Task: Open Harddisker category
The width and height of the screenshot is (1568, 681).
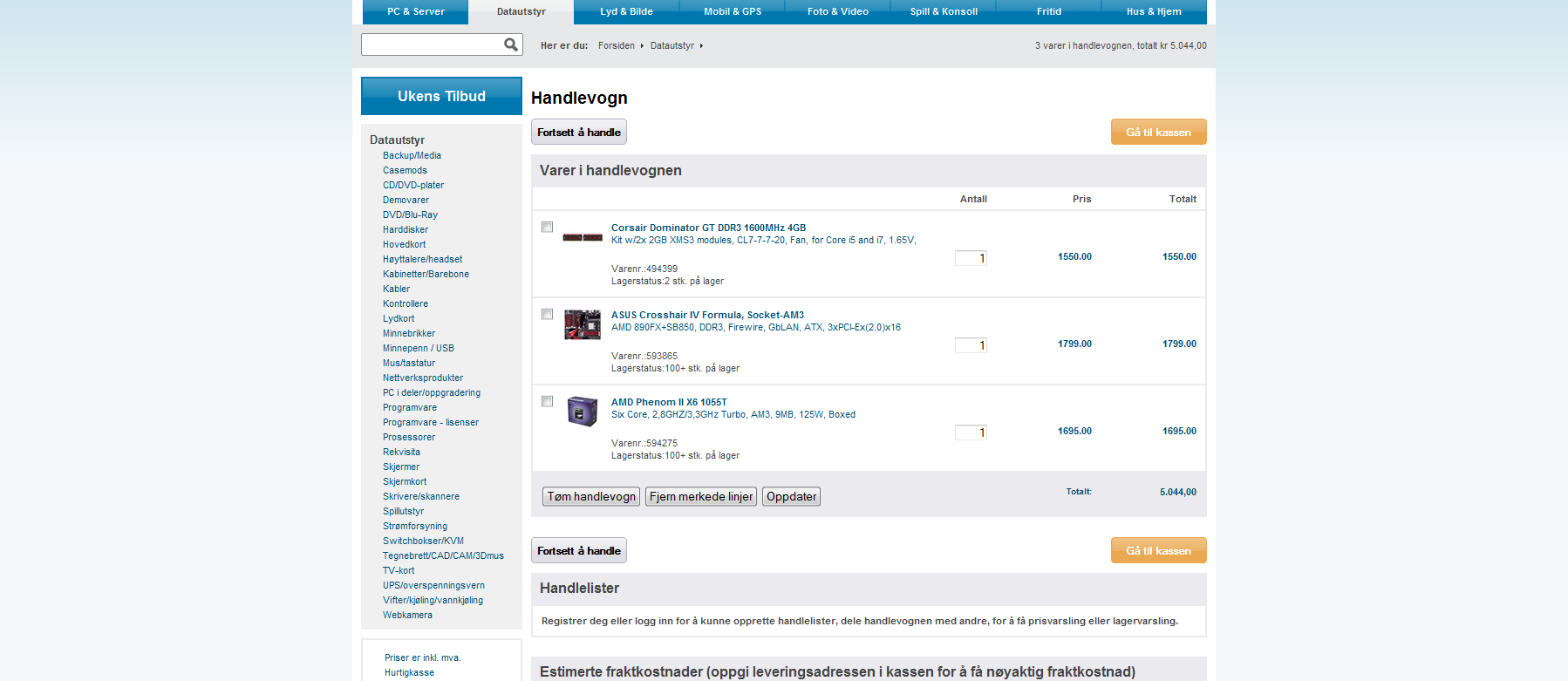Action: tap(406, 229)
